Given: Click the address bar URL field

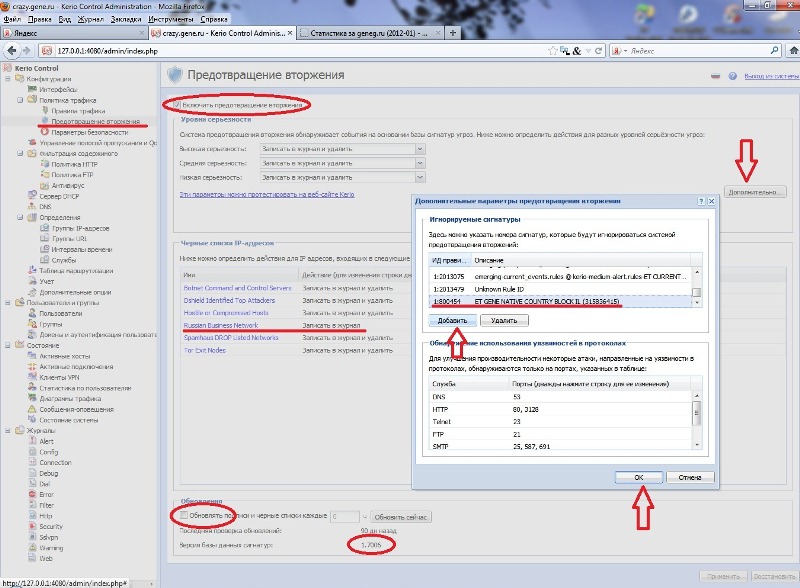Looking at the screenshot, I should 298,51.
